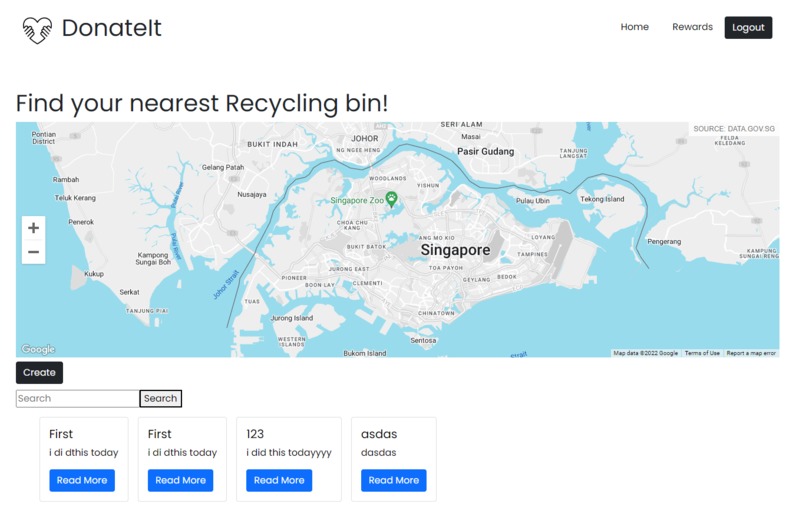Screen dimensions: 806x507
Task: Click the dasdas card description
Action: click(378, 453)
